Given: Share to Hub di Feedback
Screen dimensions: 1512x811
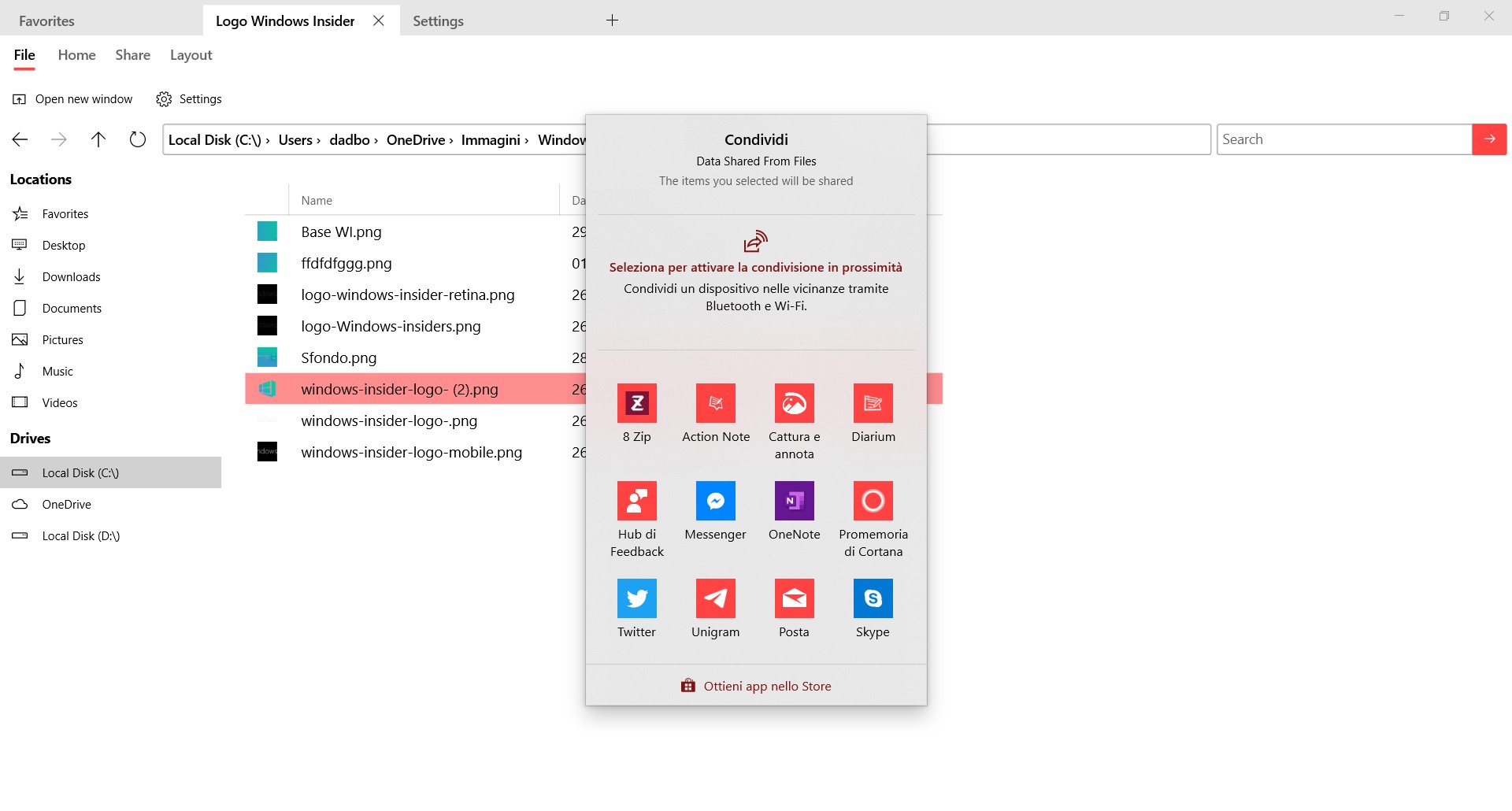Looking at the screenshot, I should click(636, 520).
